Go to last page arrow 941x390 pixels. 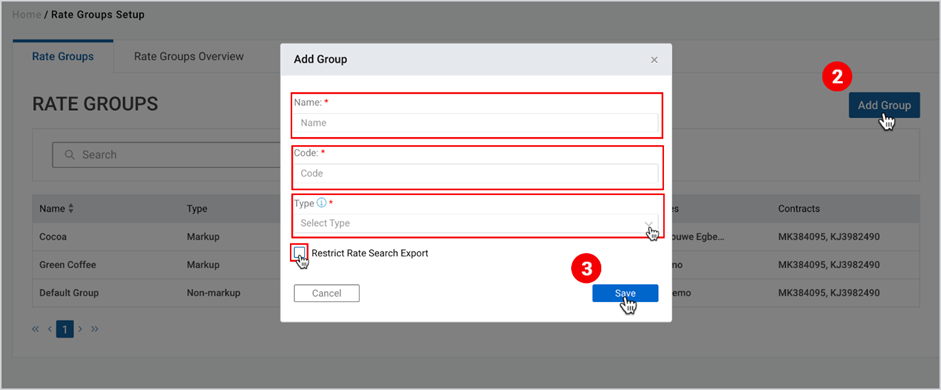94,329
